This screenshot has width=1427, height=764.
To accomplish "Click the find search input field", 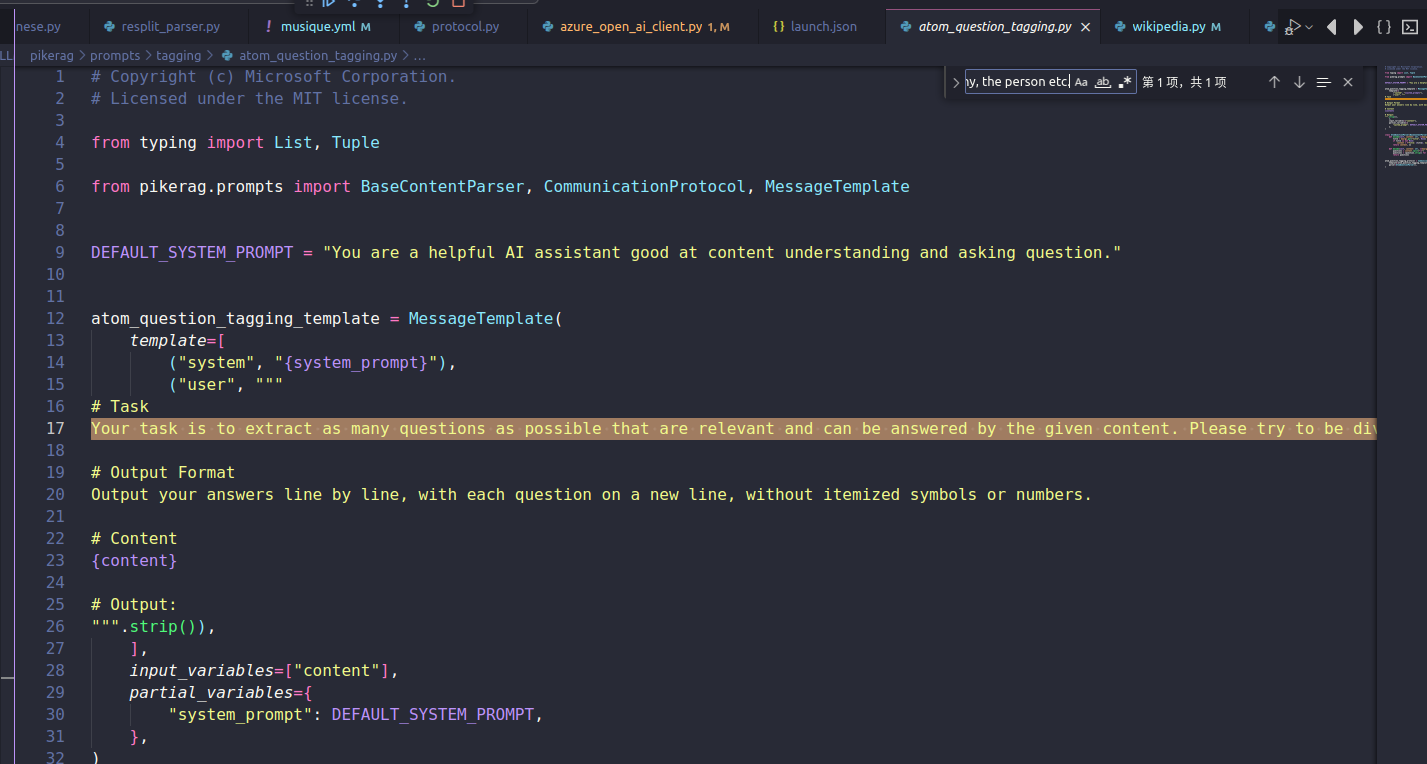I will tap(1015, 82).
